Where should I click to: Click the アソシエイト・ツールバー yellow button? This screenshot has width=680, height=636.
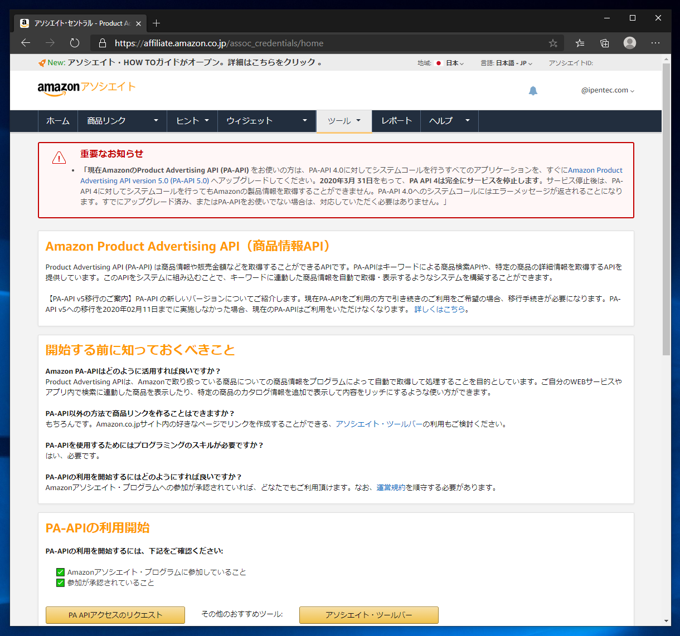(x=369, y=615)
